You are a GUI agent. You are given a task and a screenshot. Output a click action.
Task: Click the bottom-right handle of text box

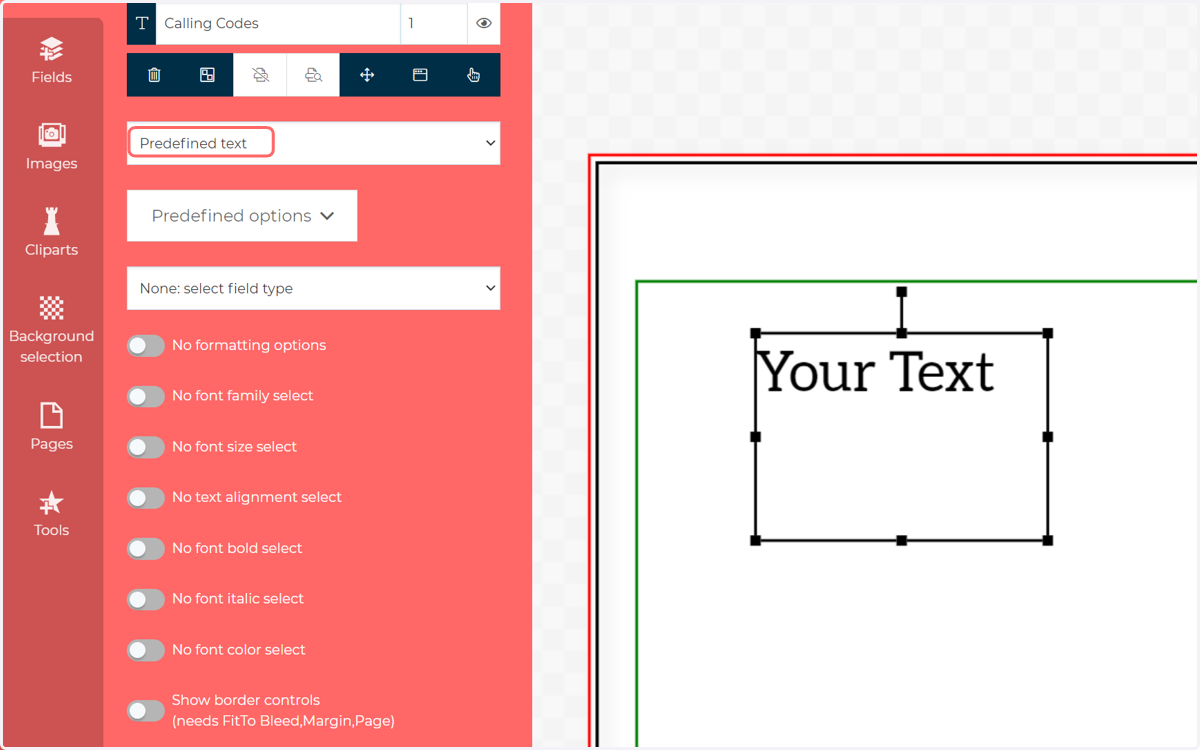pyautogui.click(x=1048, y=541)
